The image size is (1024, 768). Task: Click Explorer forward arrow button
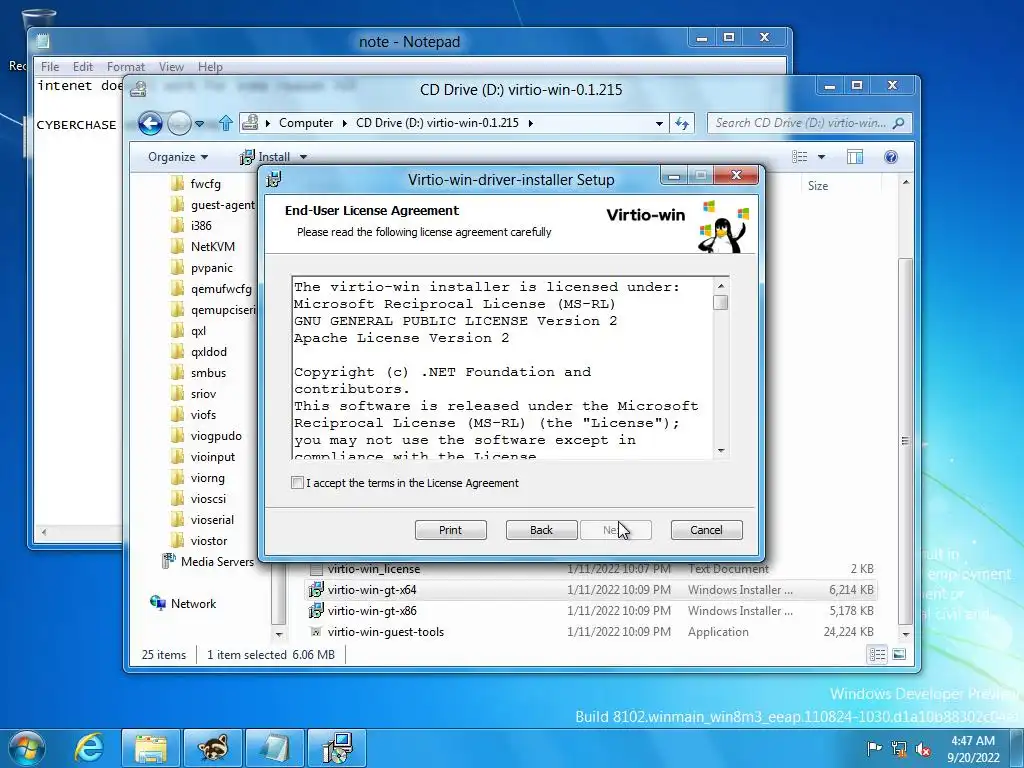(x=179, y=123)
